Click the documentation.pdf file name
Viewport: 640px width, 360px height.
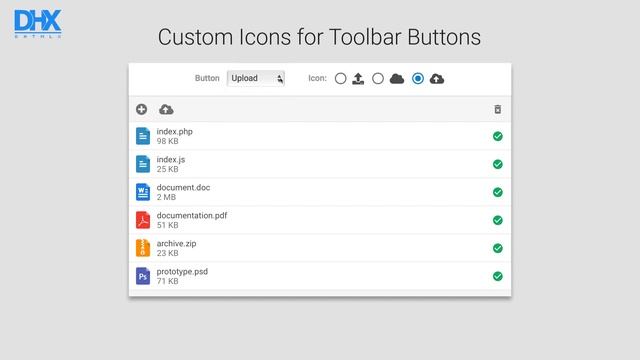(x=192, y=216)
